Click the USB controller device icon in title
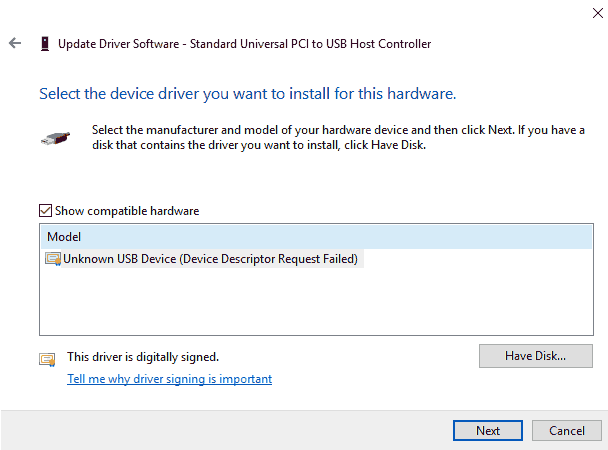 (x=45, y=44)
